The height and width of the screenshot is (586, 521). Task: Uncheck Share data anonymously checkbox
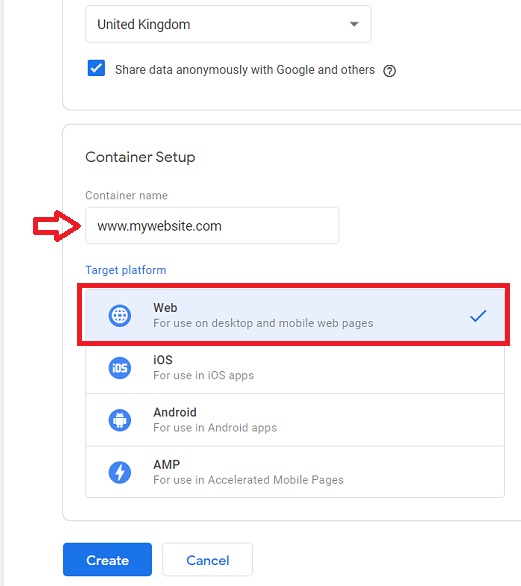pyautogui.click(x=96, y=68)
